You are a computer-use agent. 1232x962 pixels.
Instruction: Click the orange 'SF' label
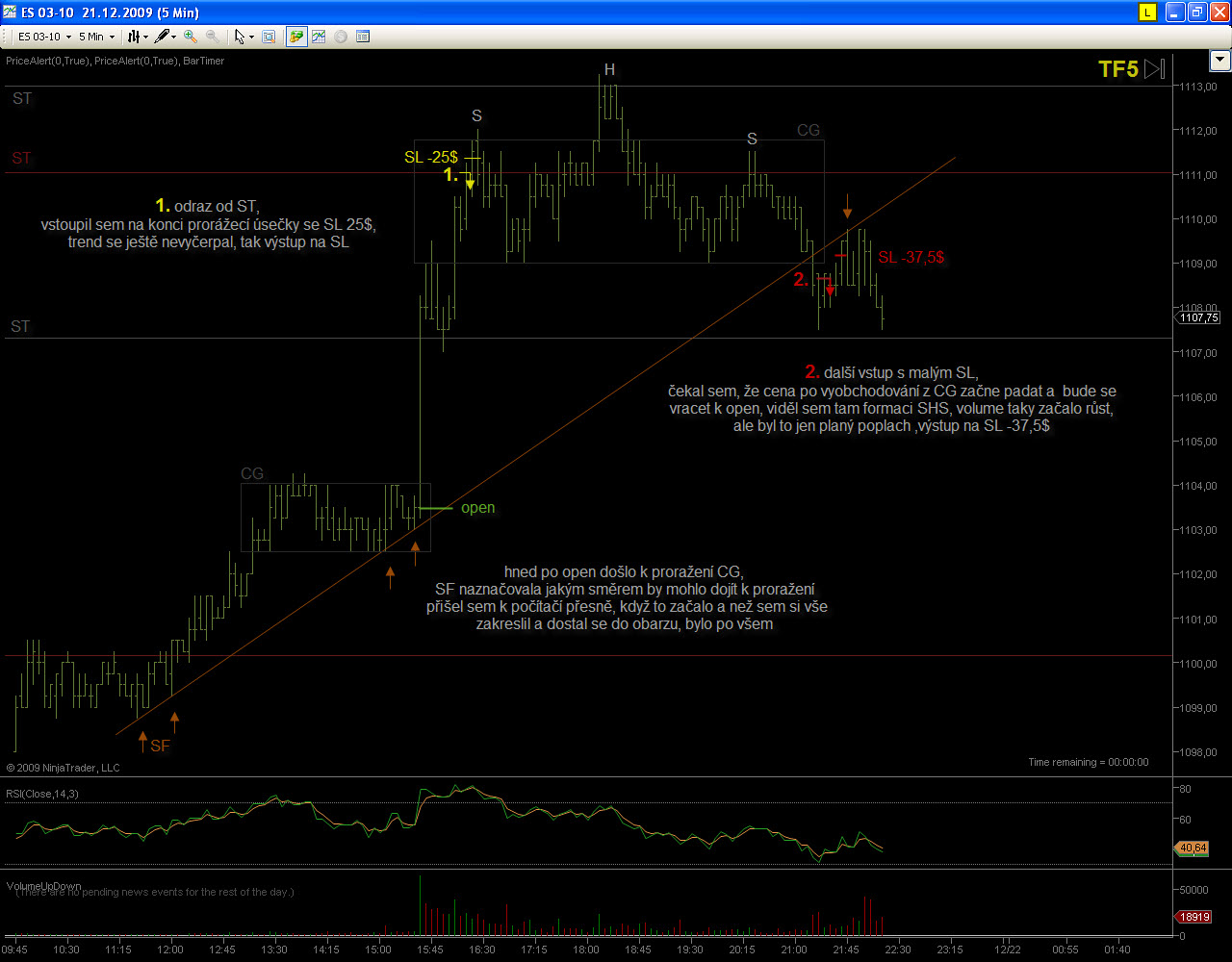tap(160, 746)
